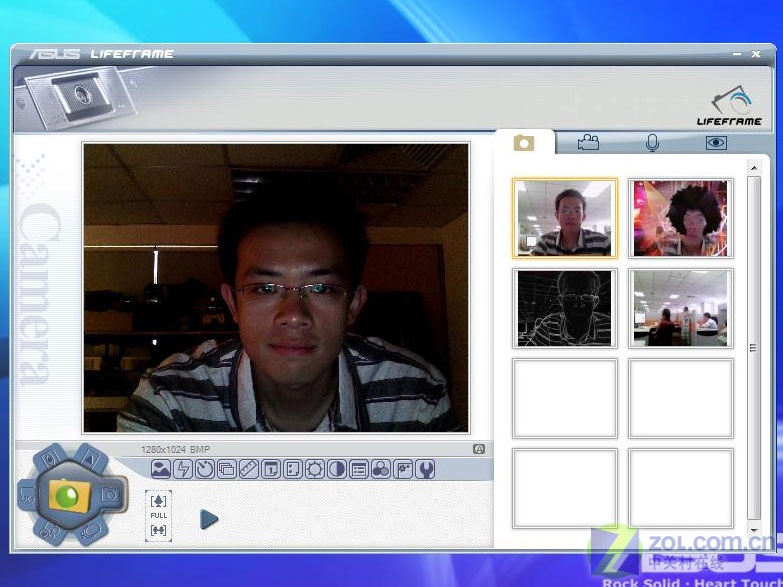This screenshot has width=783, height=587.
Task: Select the two-tree wide icon below FULL
Action: pyautogui.click(x=158, y=530)
